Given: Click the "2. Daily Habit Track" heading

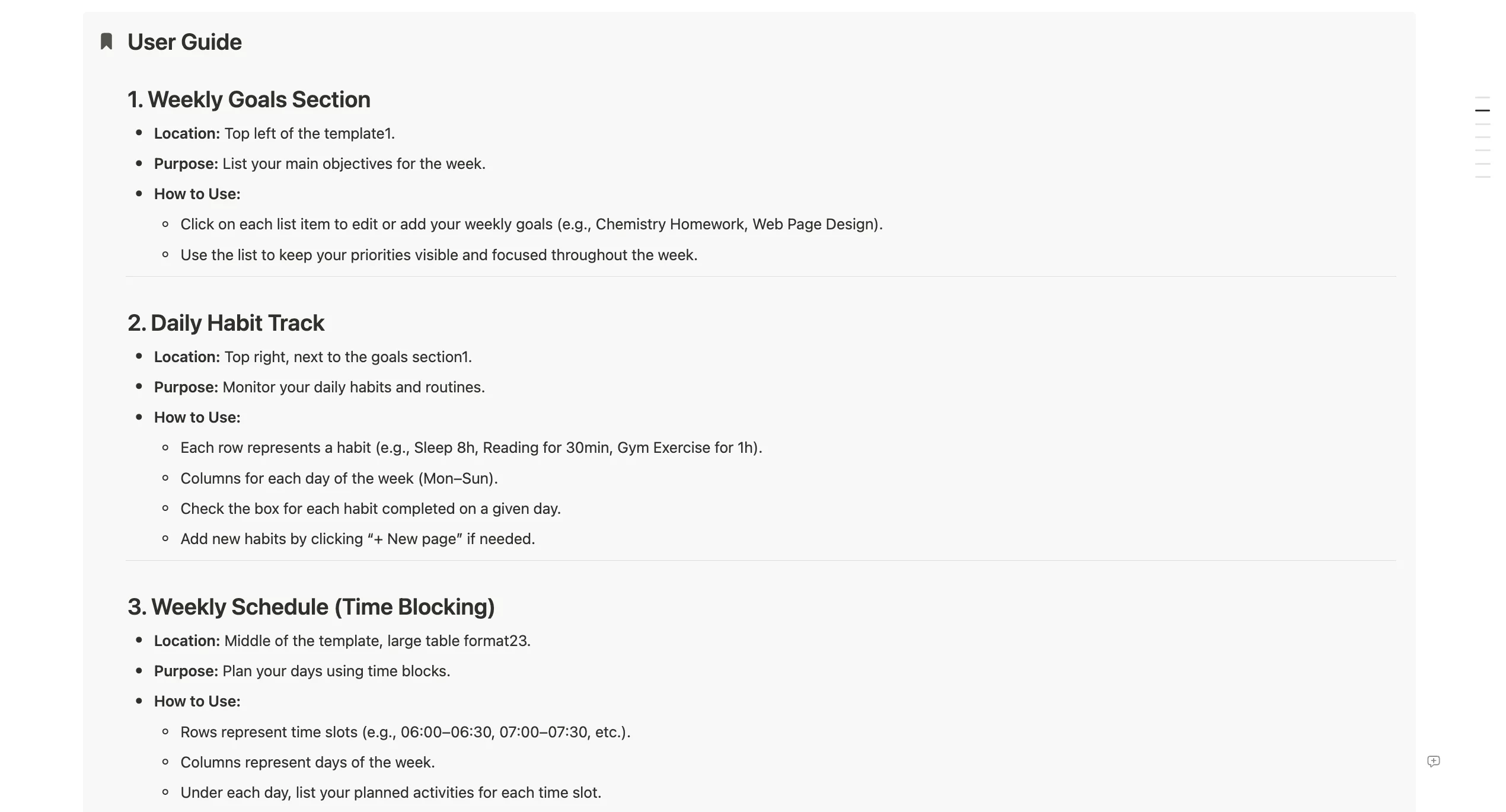Looking at the screenshot, I should pos(226,323).
